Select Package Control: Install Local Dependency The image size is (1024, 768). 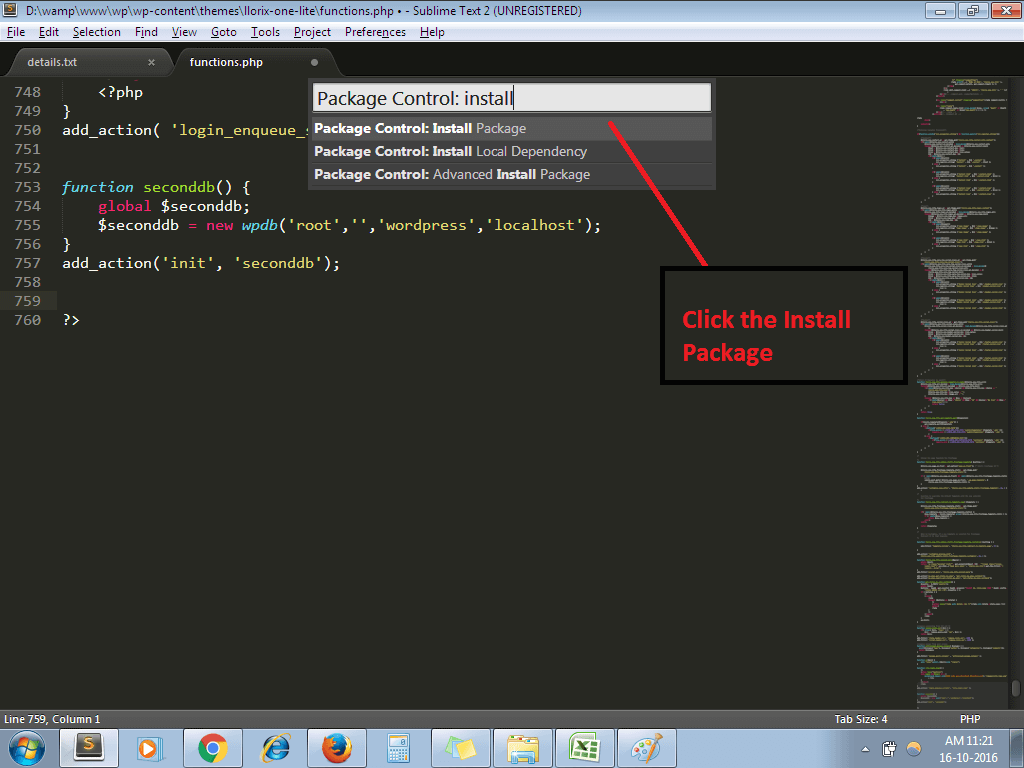[x=512, y=152]
